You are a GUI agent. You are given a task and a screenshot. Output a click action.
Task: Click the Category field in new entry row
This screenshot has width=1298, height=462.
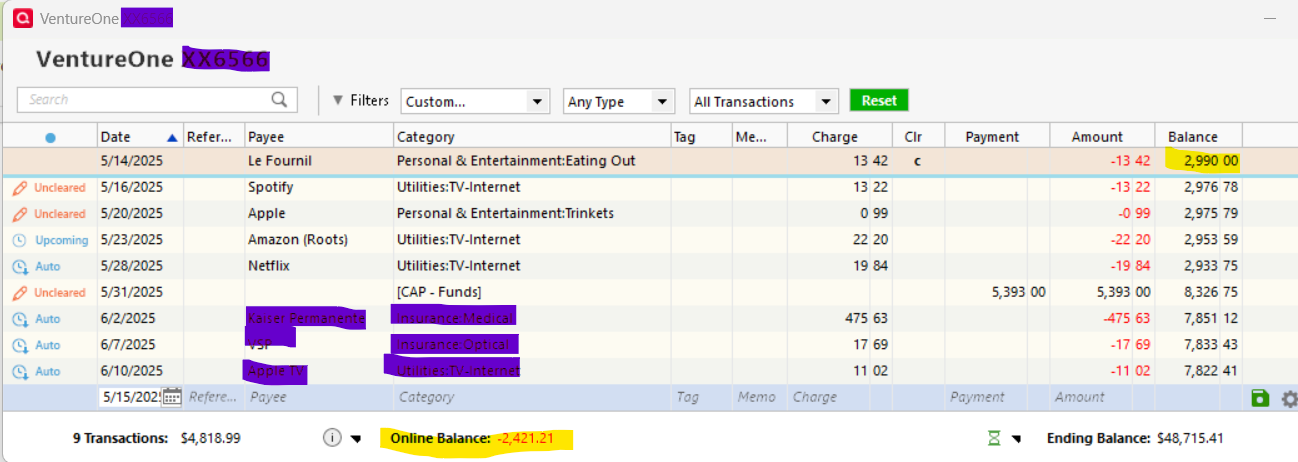click(x=532, y=397)
